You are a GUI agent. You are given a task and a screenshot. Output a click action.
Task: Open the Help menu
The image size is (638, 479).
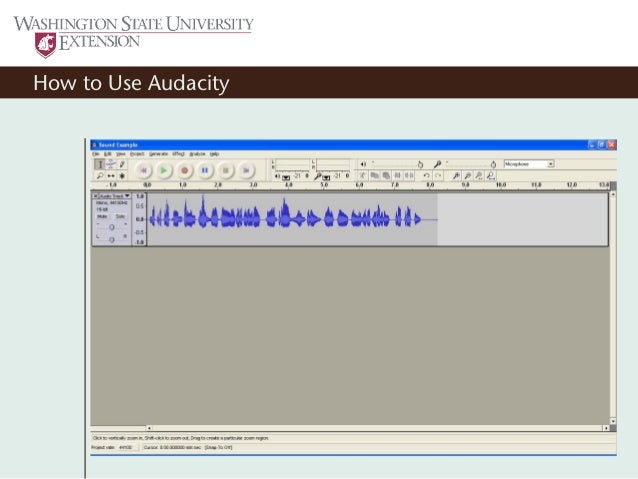(x=214, y=154)
